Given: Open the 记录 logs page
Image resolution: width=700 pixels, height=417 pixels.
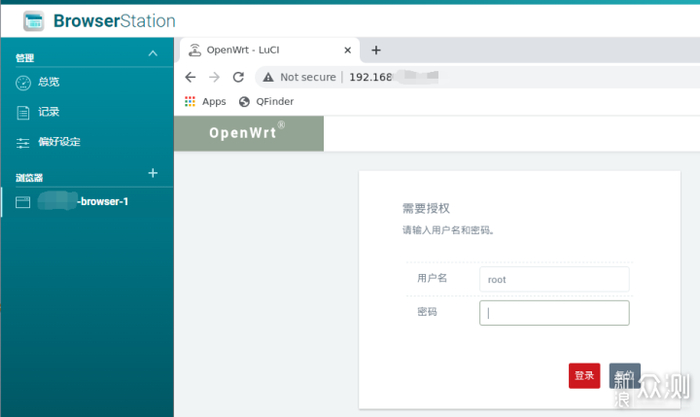Looking at the screenshot, I should pyautogui.click(x=49, y=112).
